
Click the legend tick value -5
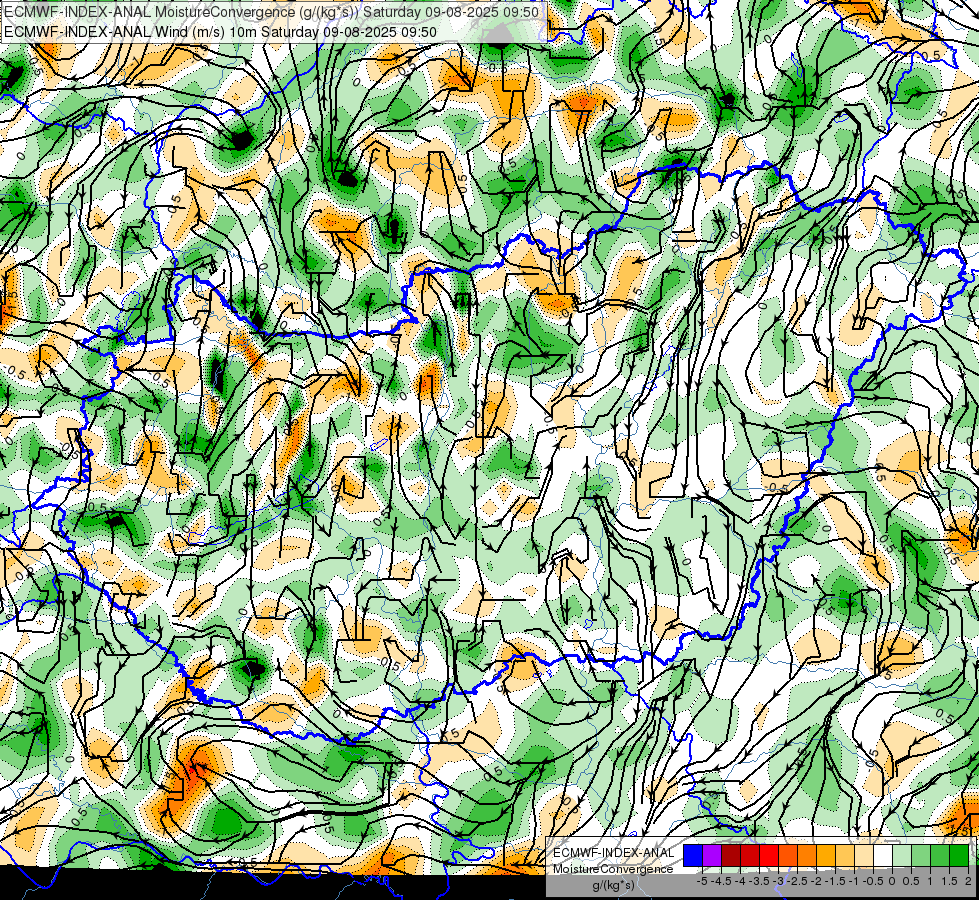[x=702, y=881]
